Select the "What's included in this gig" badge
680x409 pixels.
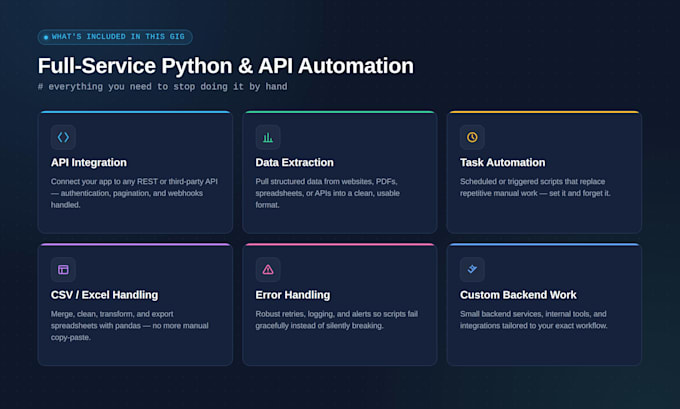click(x=115, y=37)
